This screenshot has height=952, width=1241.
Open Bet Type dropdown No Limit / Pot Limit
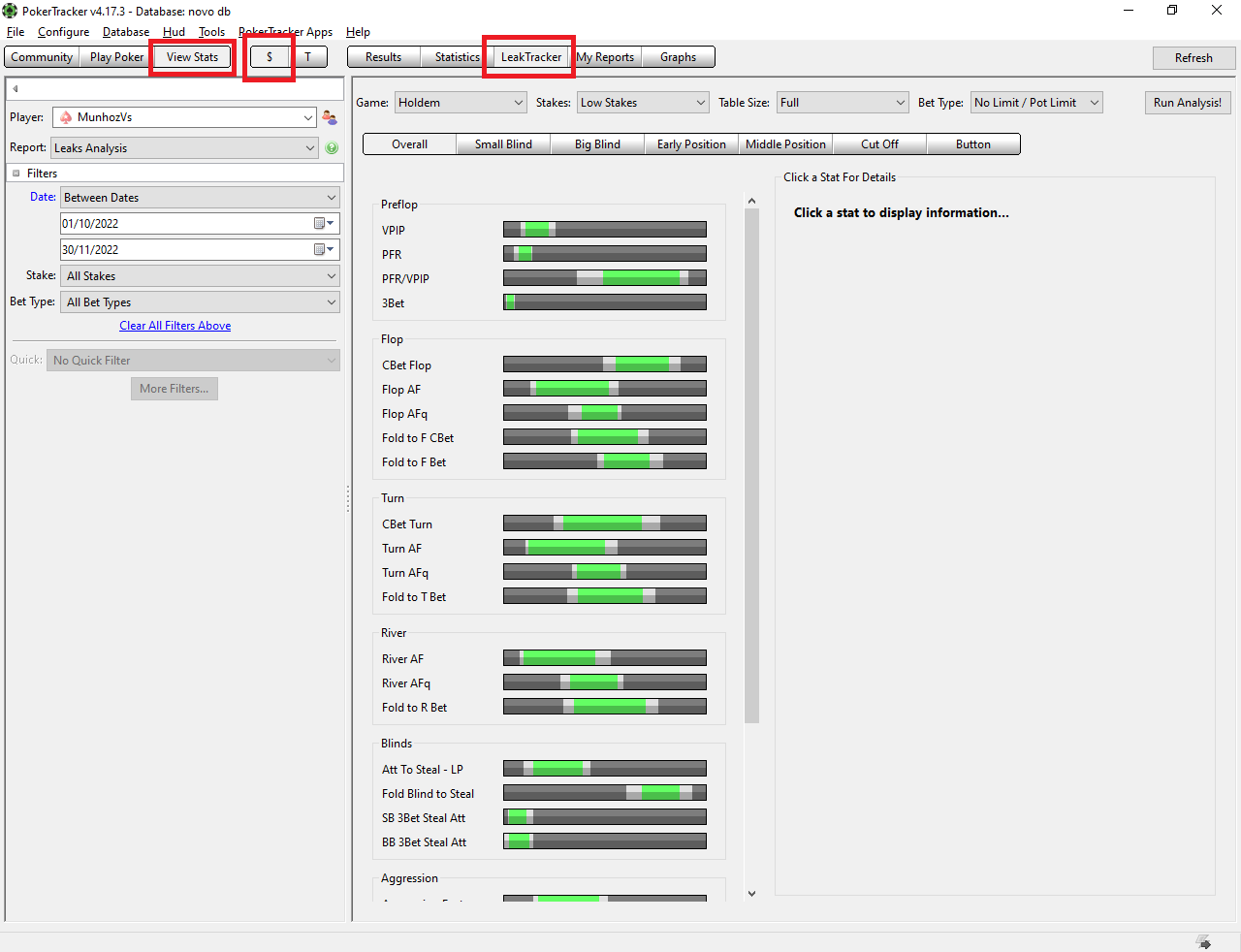click(1036, 103)
